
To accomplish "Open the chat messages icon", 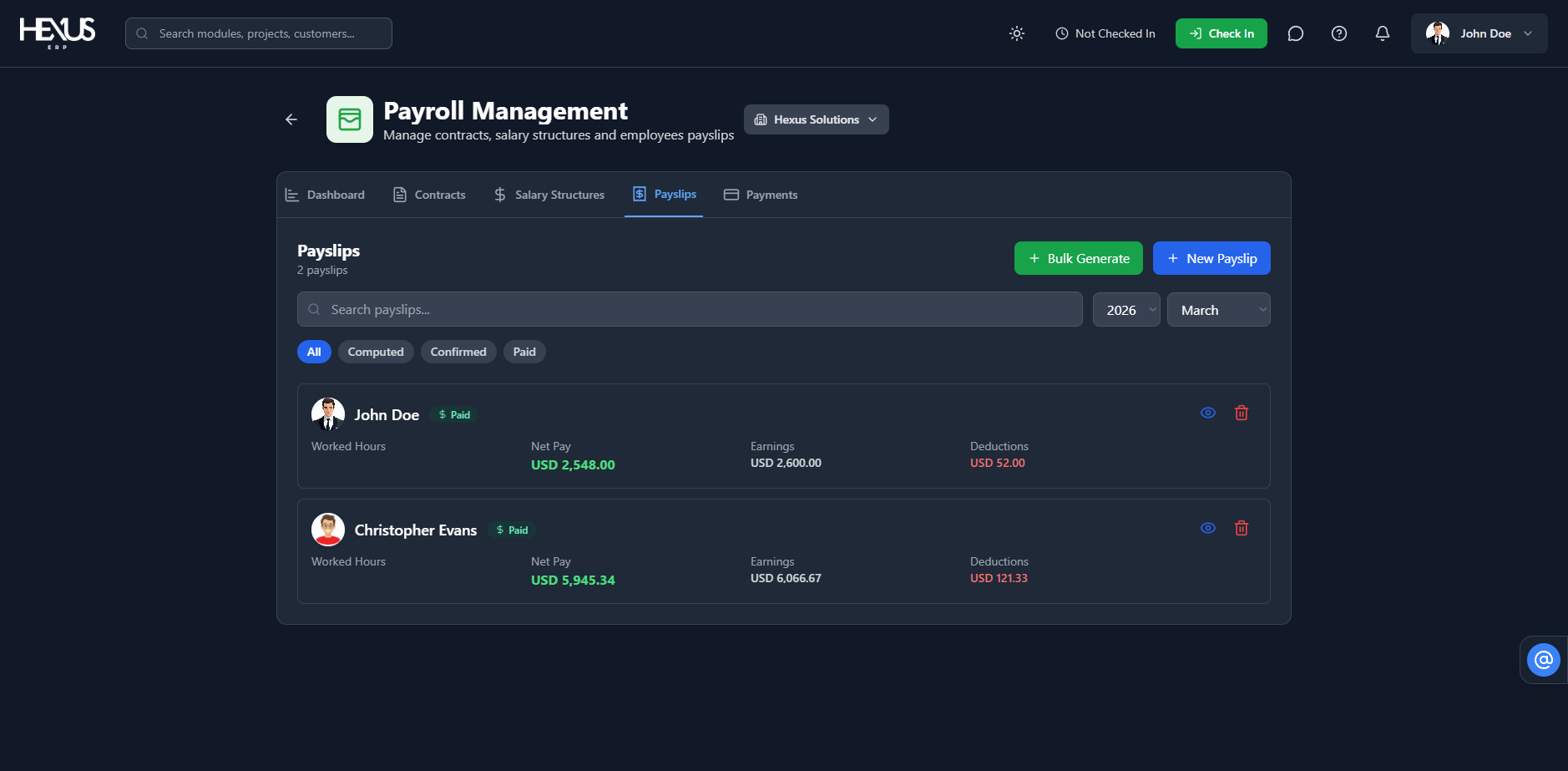I will tap(1296, 33).
